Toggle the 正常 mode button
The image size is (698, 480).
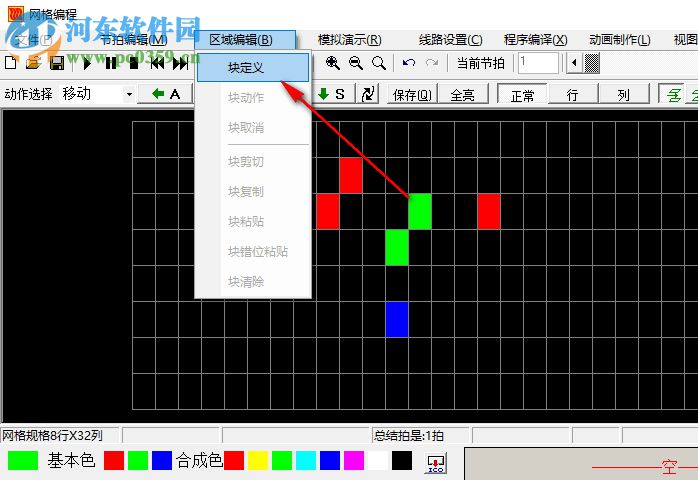coord(522,94)
